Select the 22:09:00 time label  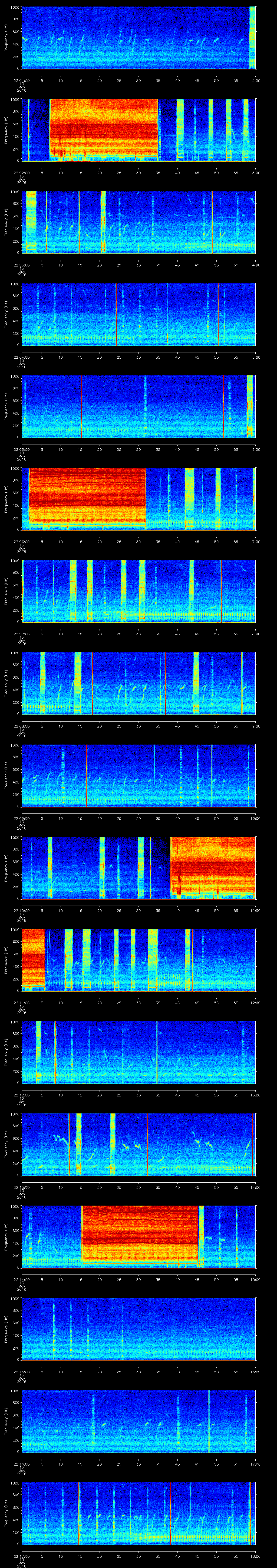click(x=21, y=818)
